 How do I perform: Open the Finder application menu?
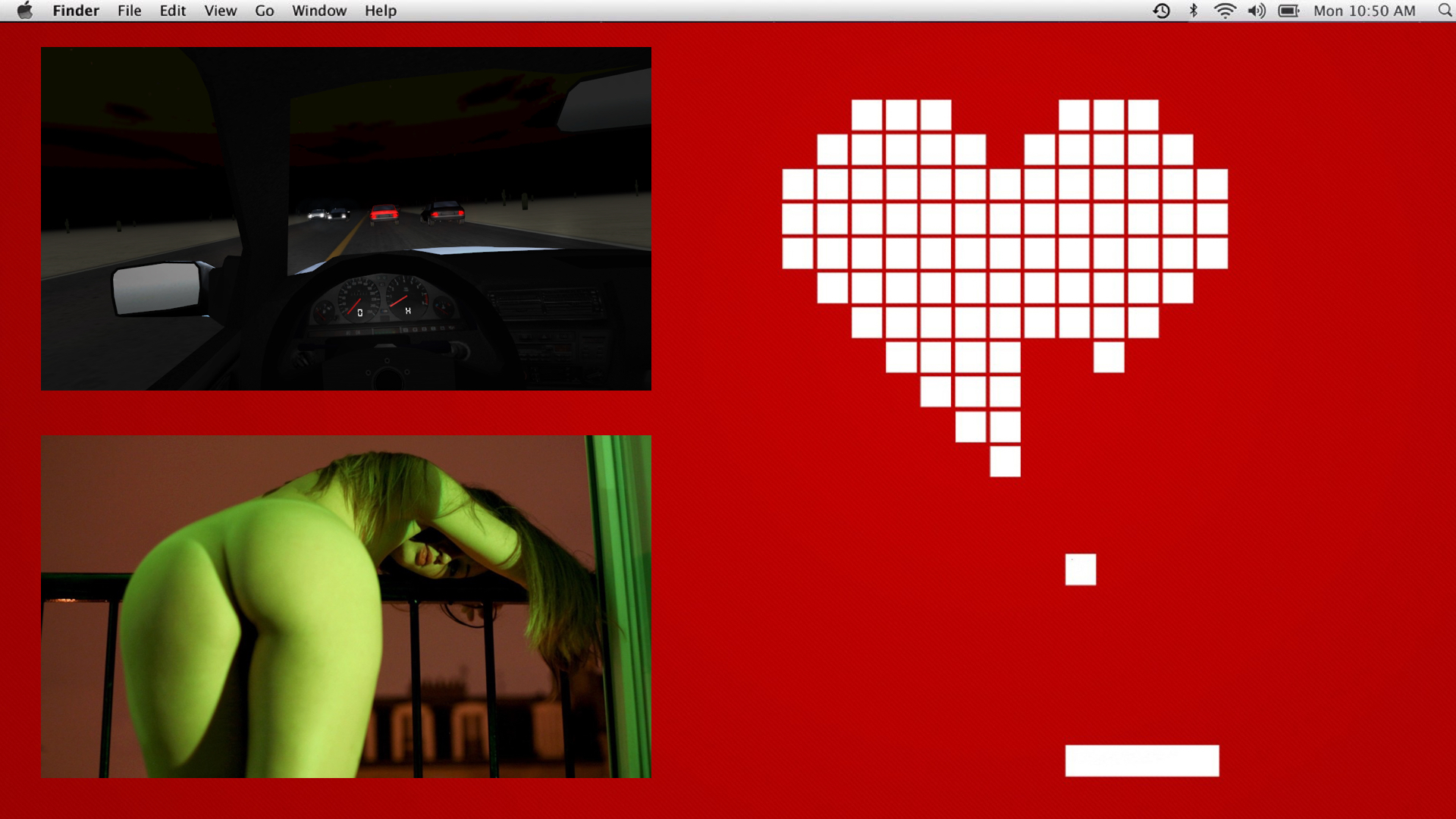coord(76,11)
